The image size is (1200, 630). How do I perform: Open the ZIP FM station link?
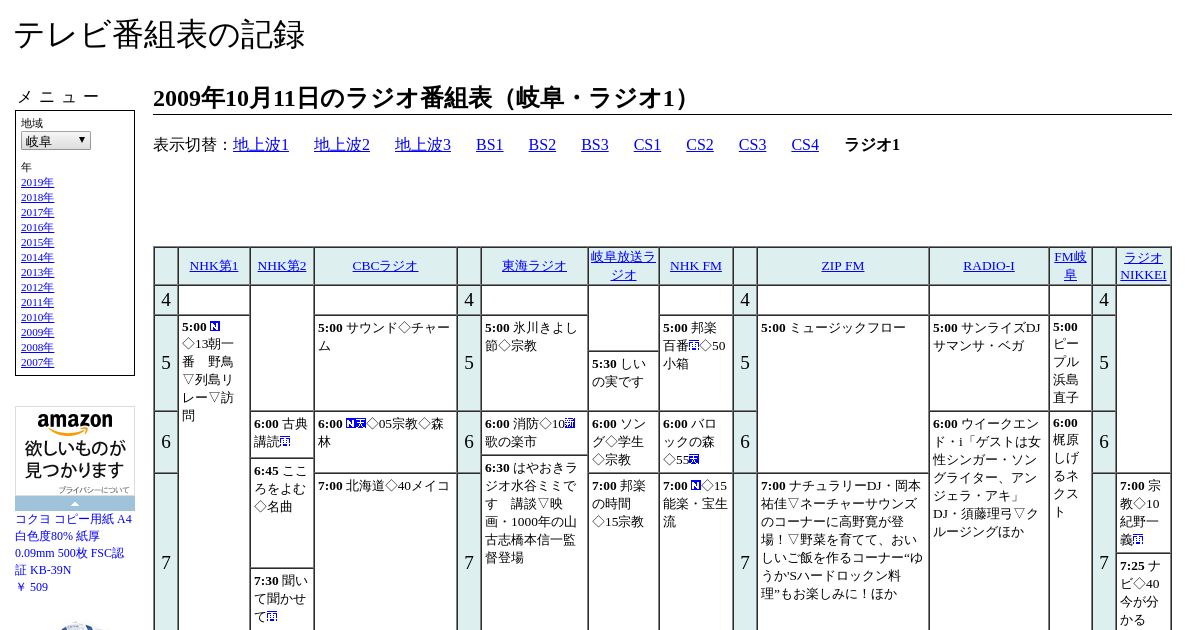tap(843, 266)
